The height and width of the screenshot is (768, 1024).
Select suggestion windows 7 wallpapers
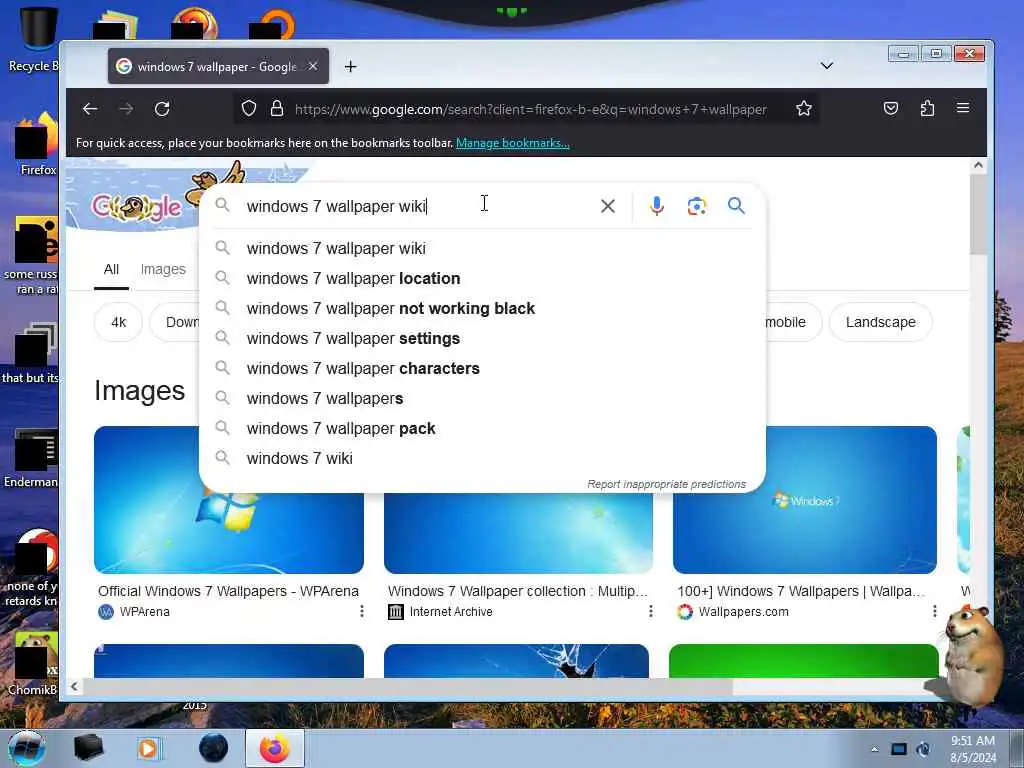click(x=482, y=398)
